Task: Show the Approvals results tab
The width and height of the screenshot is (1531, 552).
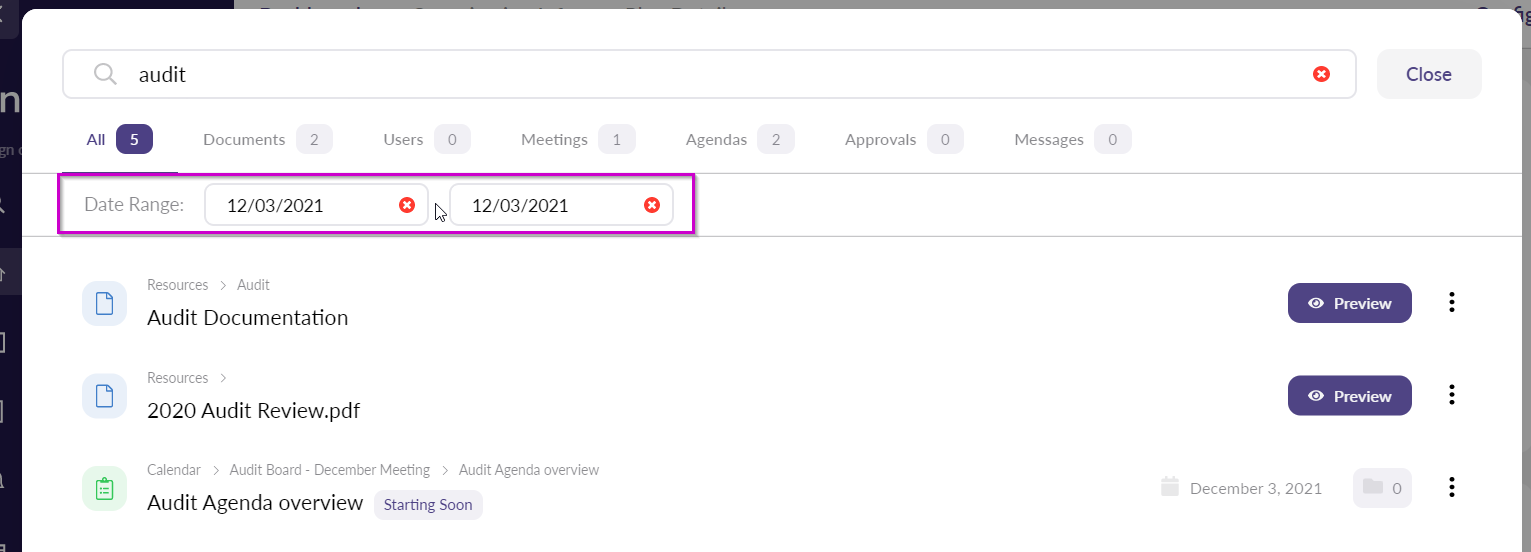Action: (x=902, y=140)
